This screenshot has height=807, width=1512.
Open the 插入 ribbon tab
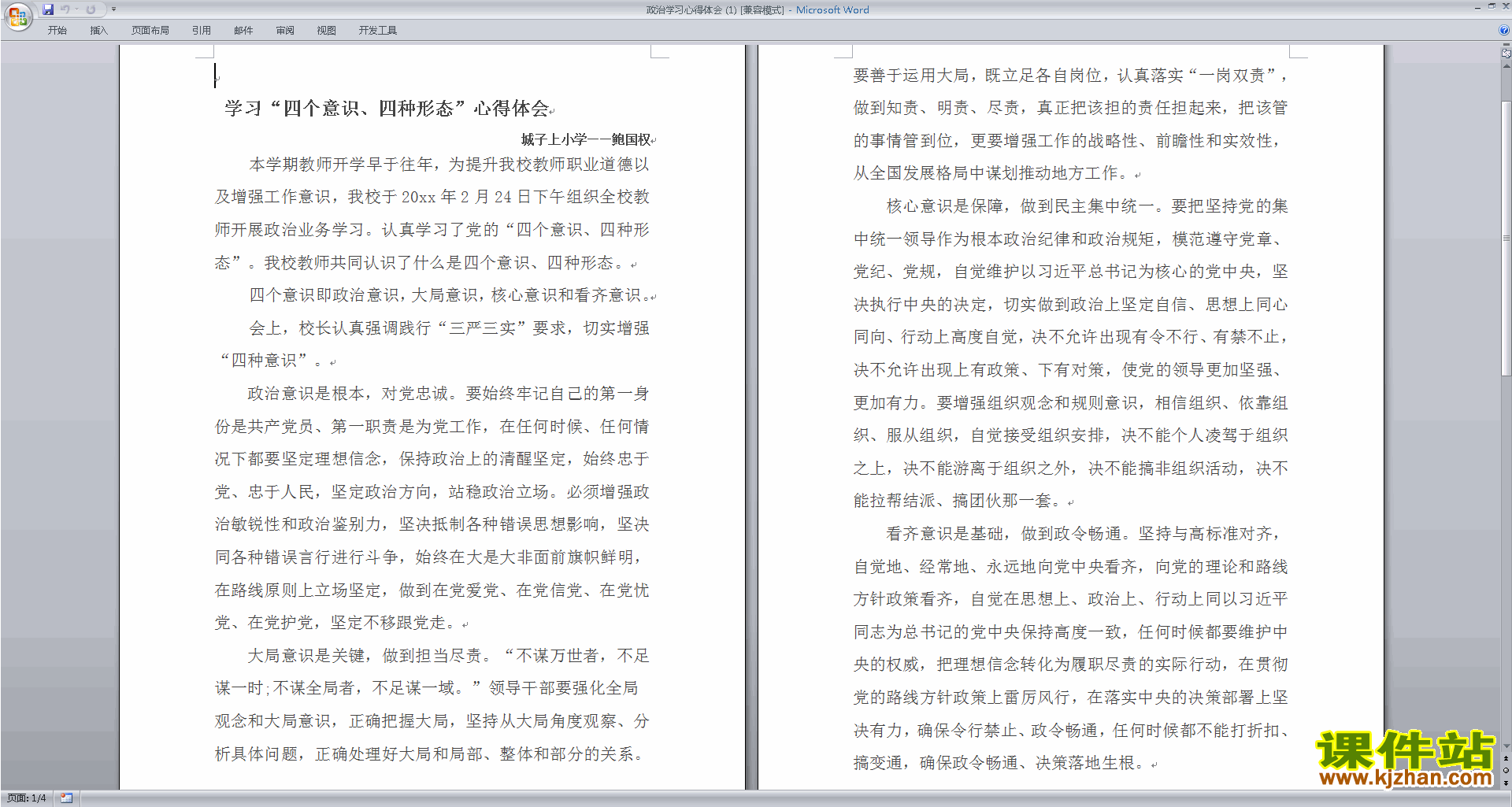coord(98,31)
